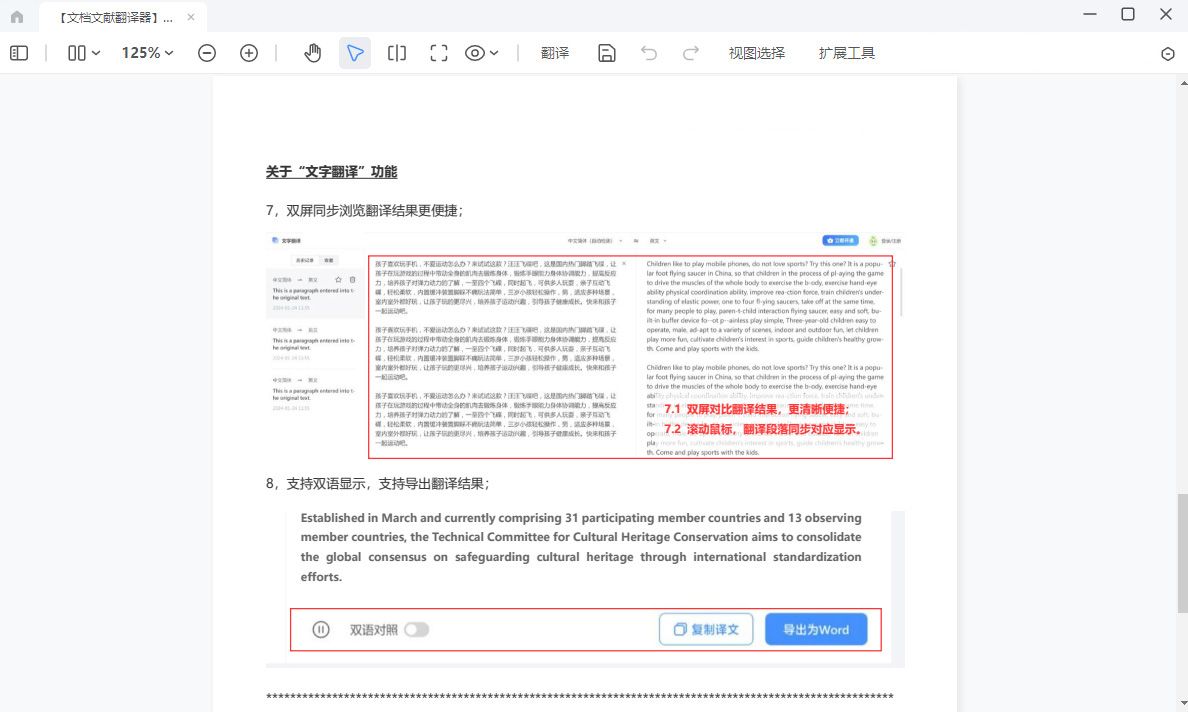The width and height of the screenshot is (1188, 712).
Task: Toggle the sidebar panel icon
Action: (x=19, y=53)
